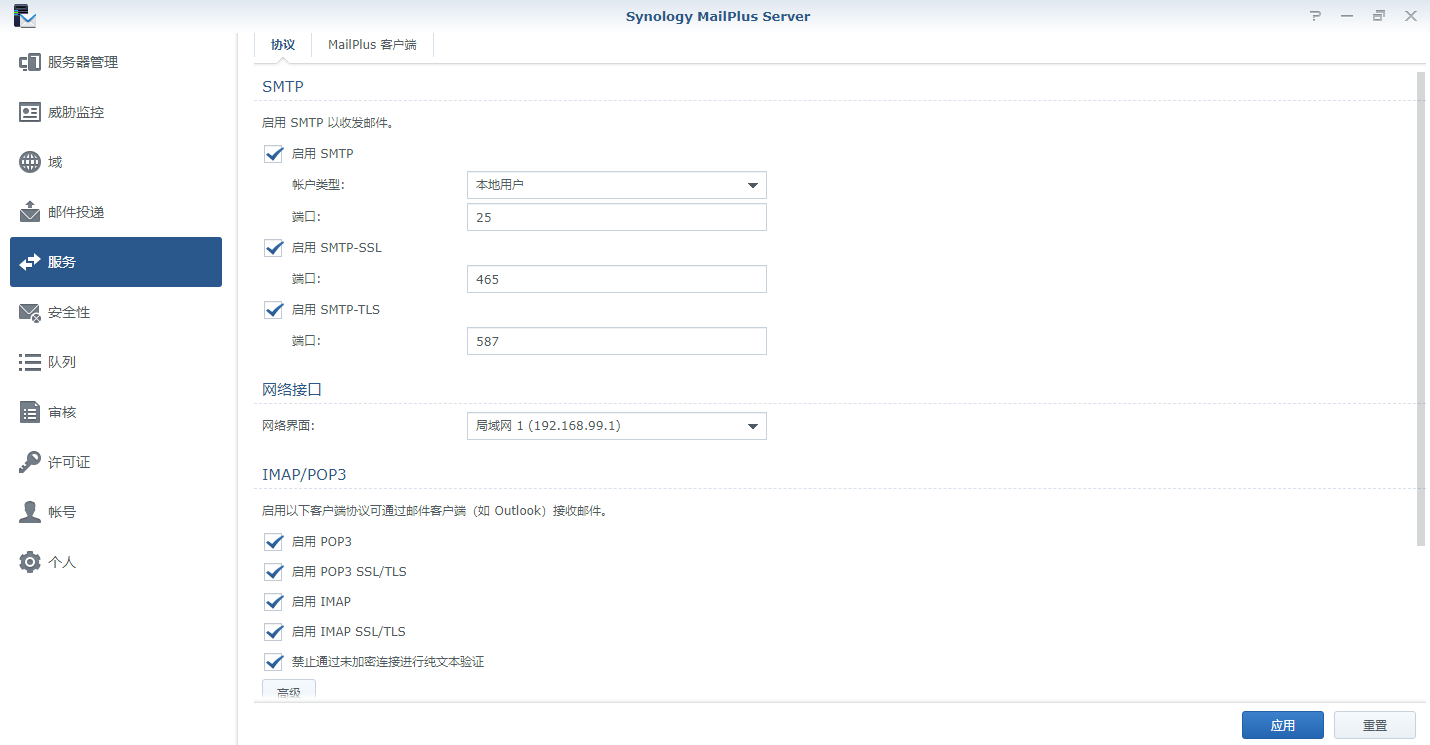The width and height of the screenshot is (1430, 745).
Task: Open Server Management via its sidebar icon
Action: pyautogui.click(x=30, y=62)
